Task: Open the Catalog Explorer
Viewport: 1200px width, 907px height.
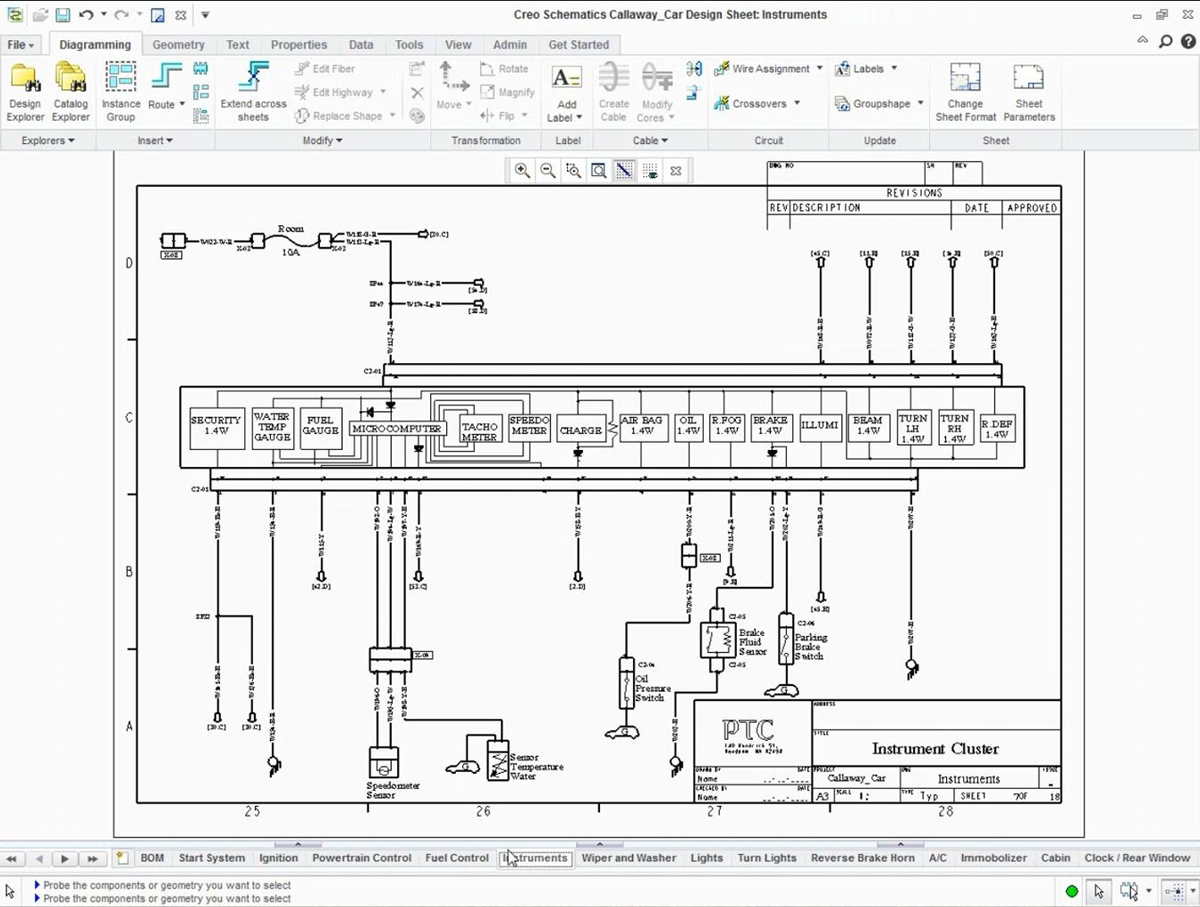Action: [71, 91]
